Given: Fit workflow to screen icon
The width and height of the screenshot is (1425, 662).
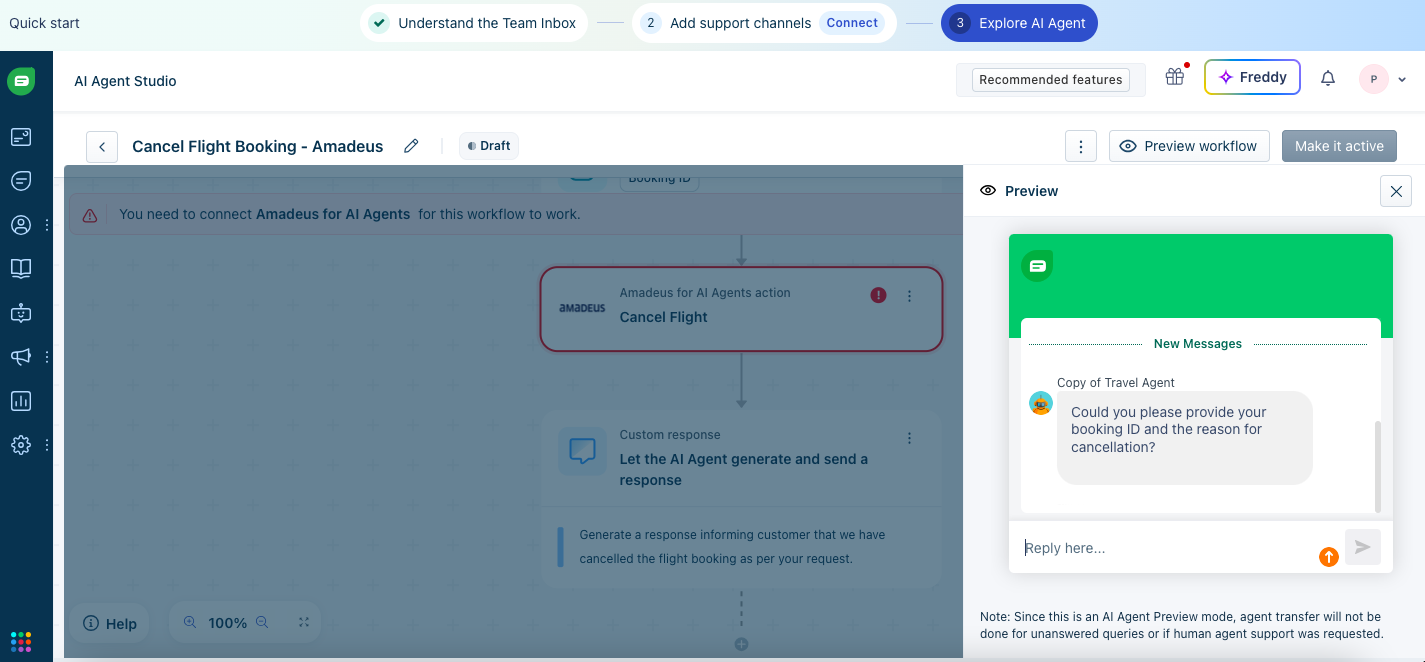Looking at the screenshot, I should pyautogui.click(x=304, y=622).
